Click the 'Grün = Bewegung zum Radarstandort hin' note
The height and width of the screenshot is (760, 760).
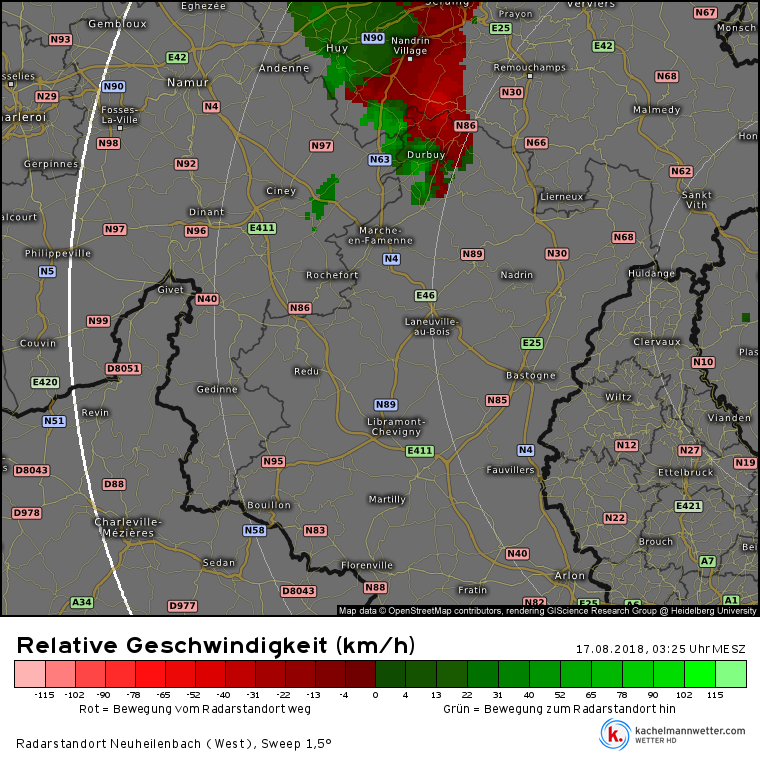click(559, 709)
